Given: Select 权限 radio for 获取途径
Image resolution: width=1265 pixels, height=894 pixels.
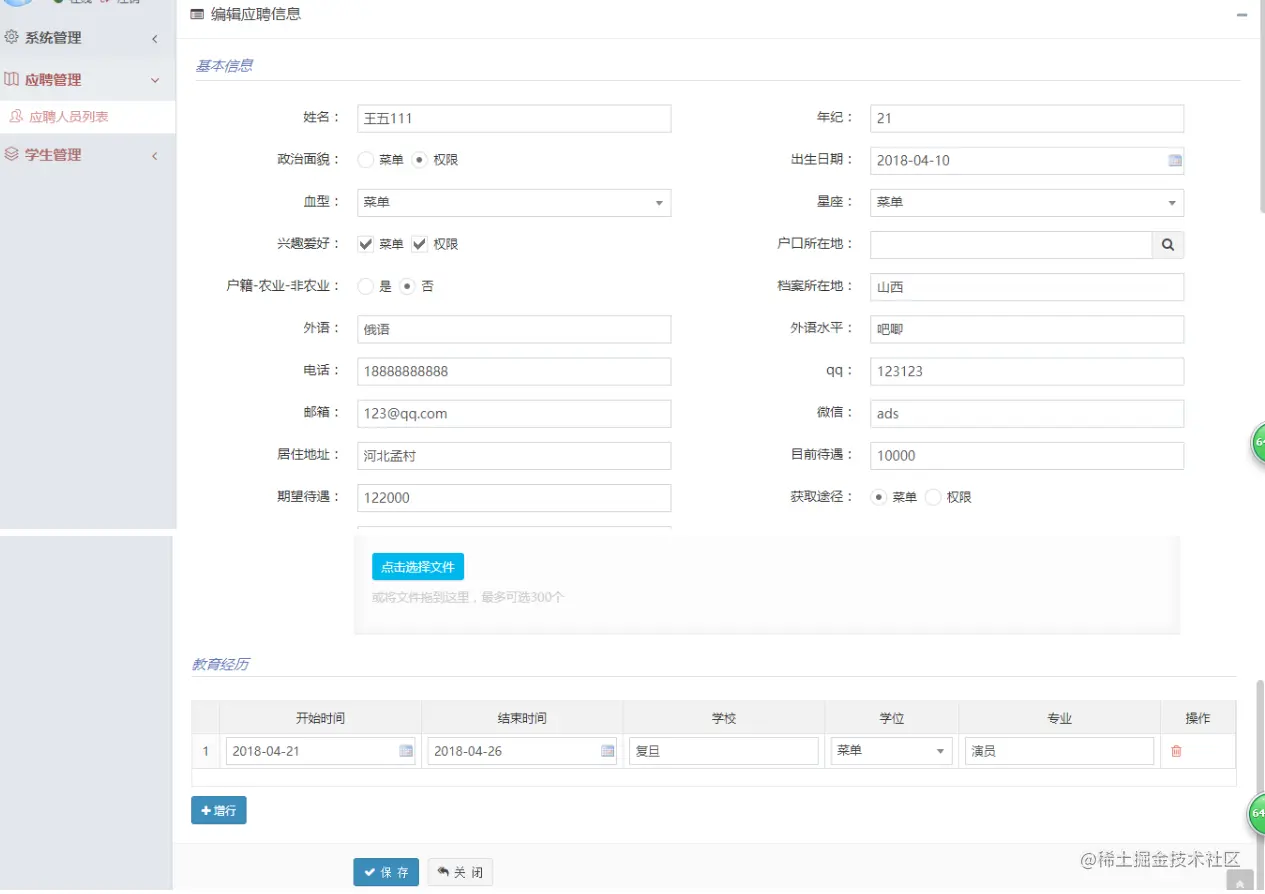Looking at the screenshot, I should (x=933, y=497).
